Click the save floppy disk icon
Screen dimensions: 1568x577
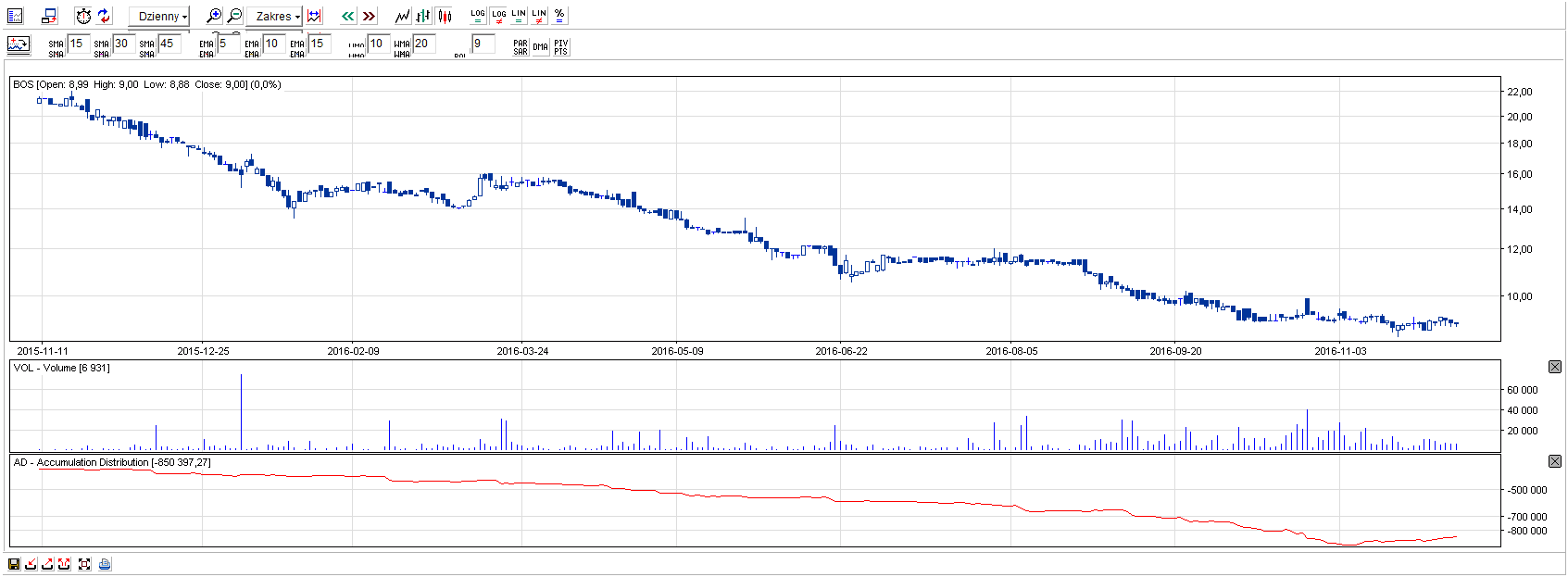point(14,564)
